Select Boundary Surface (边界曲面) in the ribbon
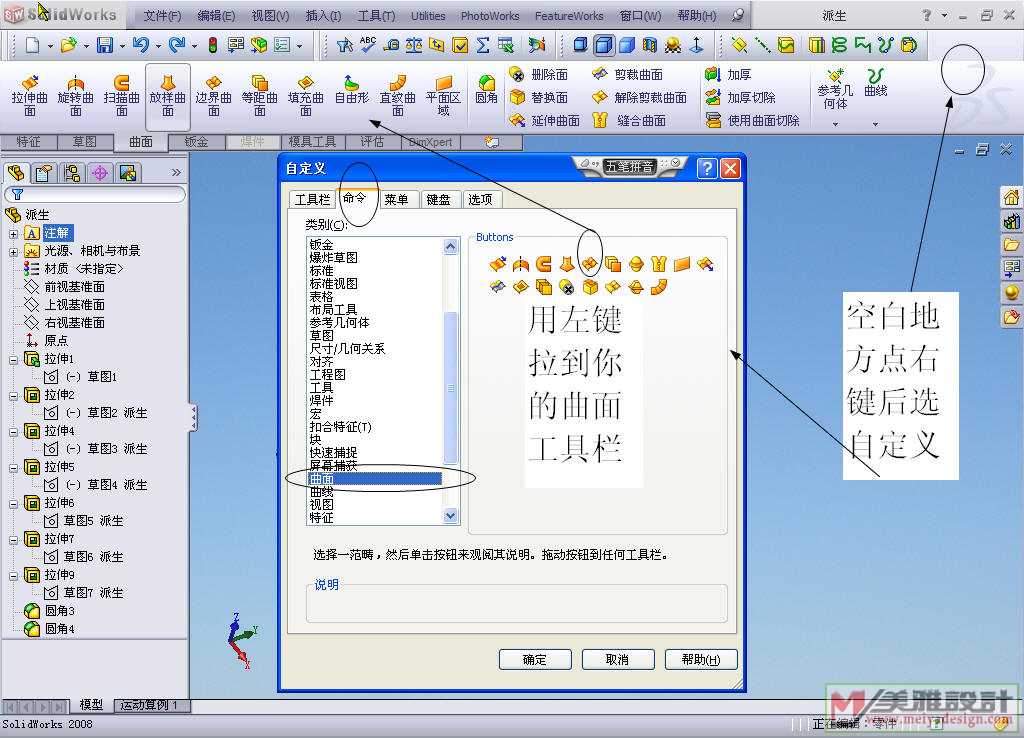Screen dimensions: 1024x738 pos(214,95)
